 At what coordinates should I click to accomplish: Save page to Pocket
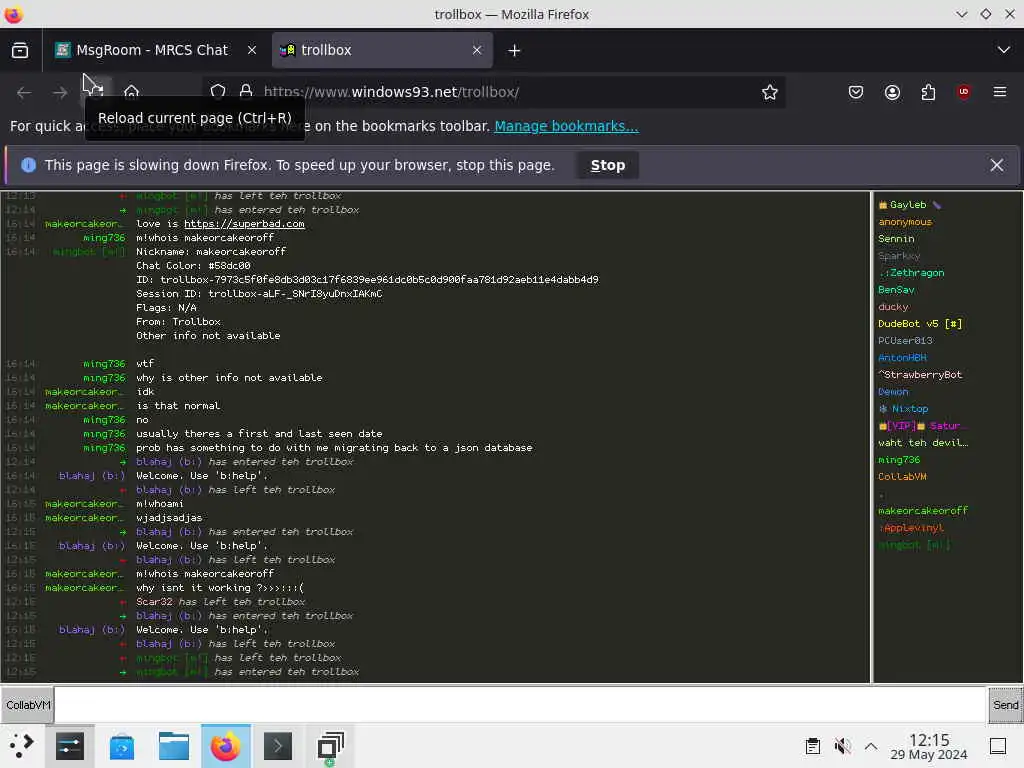(856, 92)
